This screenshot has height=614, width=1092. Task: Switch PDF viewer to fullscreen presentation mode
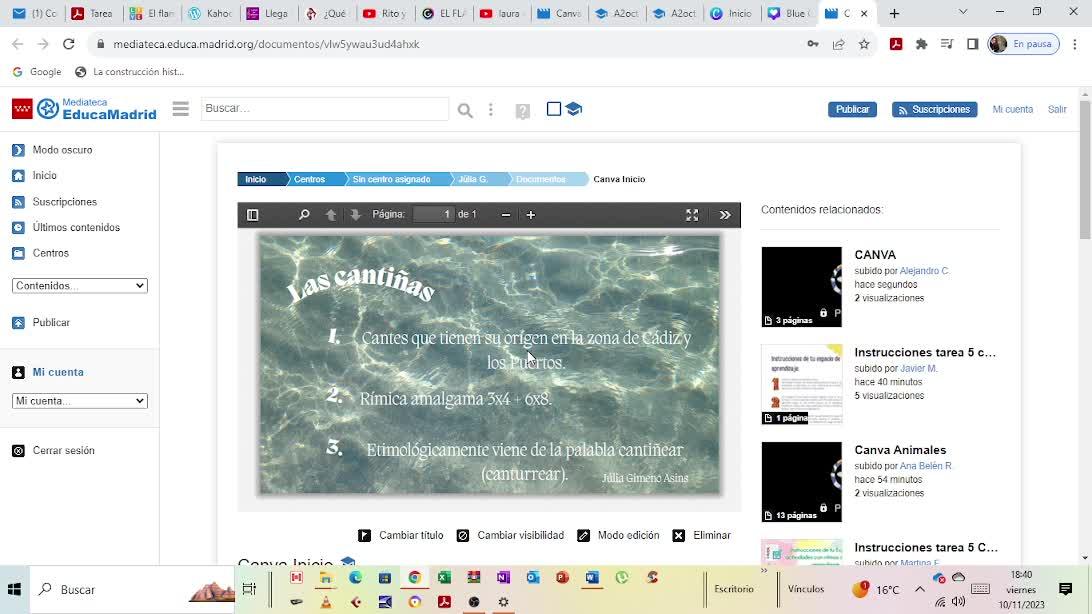[692, 215]
